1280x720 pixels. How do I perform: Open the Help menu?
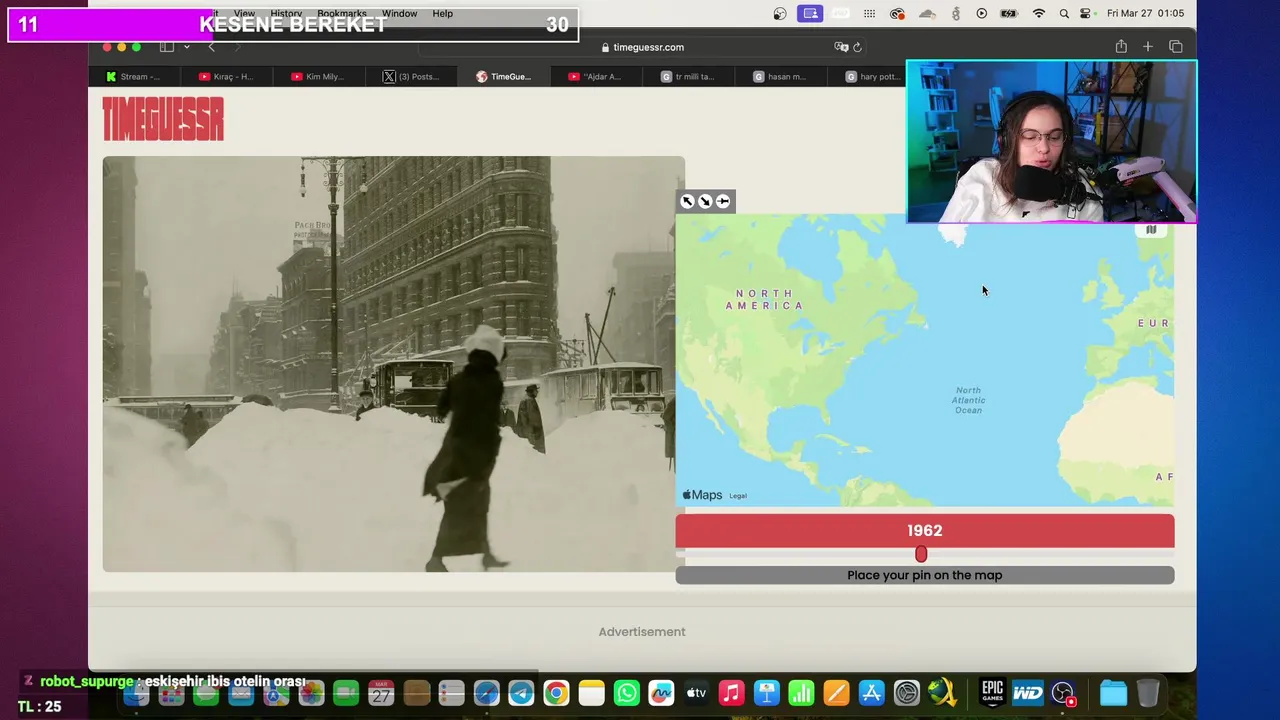(443, 13)
